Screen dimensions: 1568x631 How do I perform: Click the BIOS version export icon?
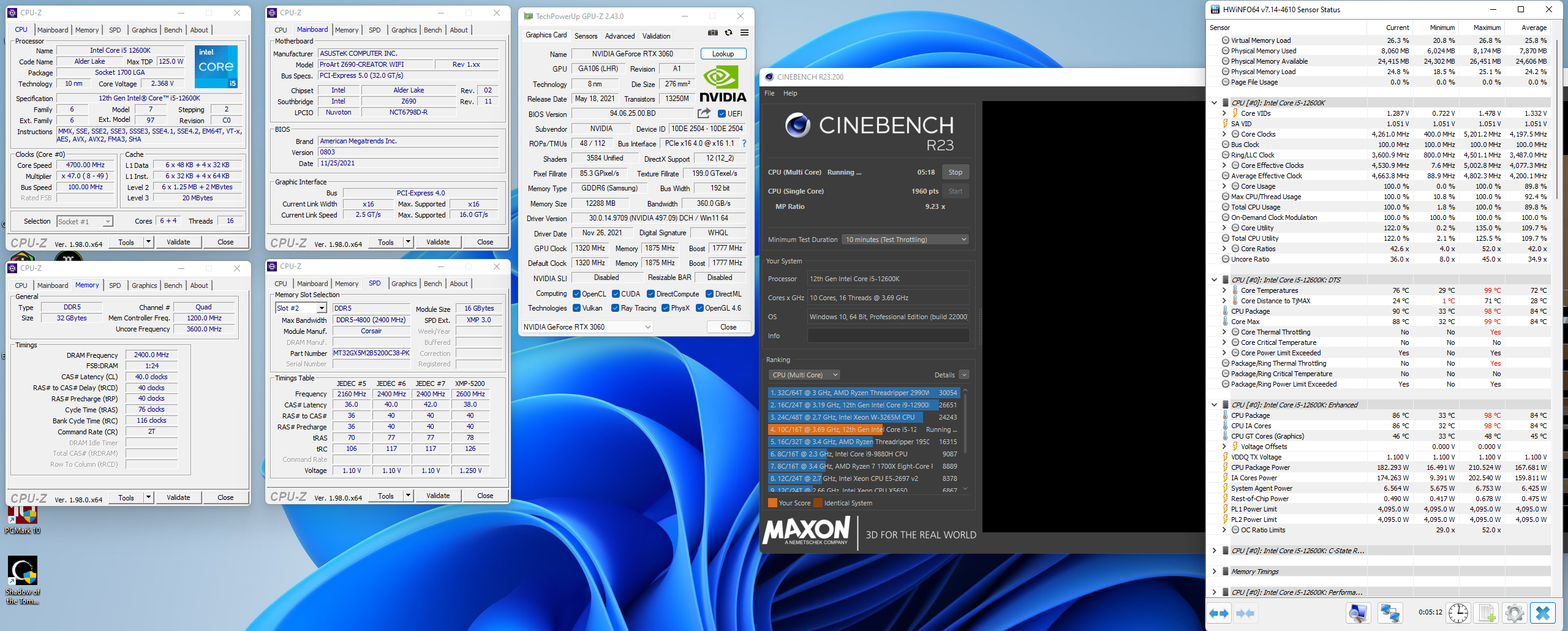click(704, 113)
